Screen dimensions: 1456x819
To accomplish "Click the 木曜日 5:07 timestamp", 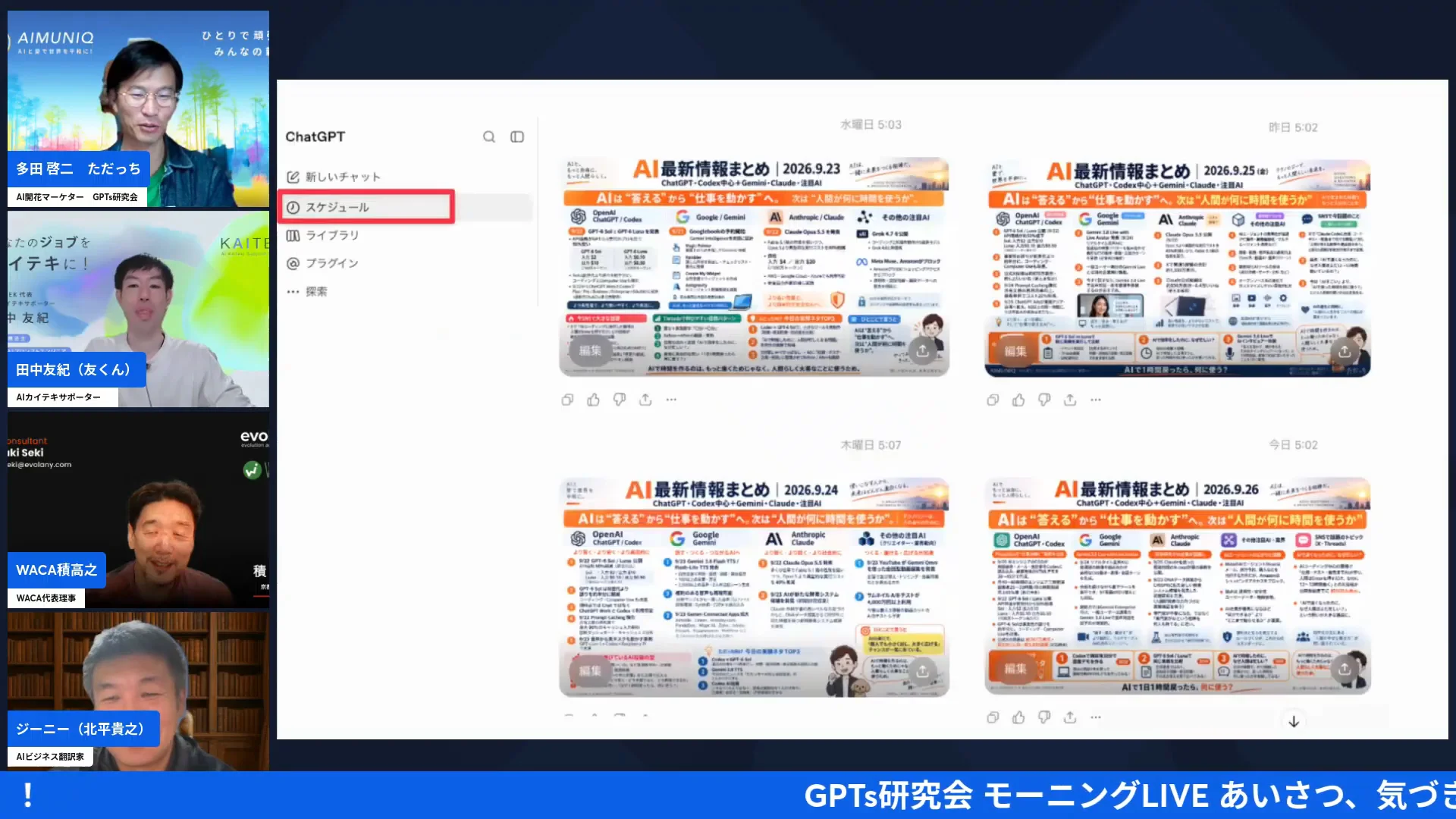I will (871, 445).
